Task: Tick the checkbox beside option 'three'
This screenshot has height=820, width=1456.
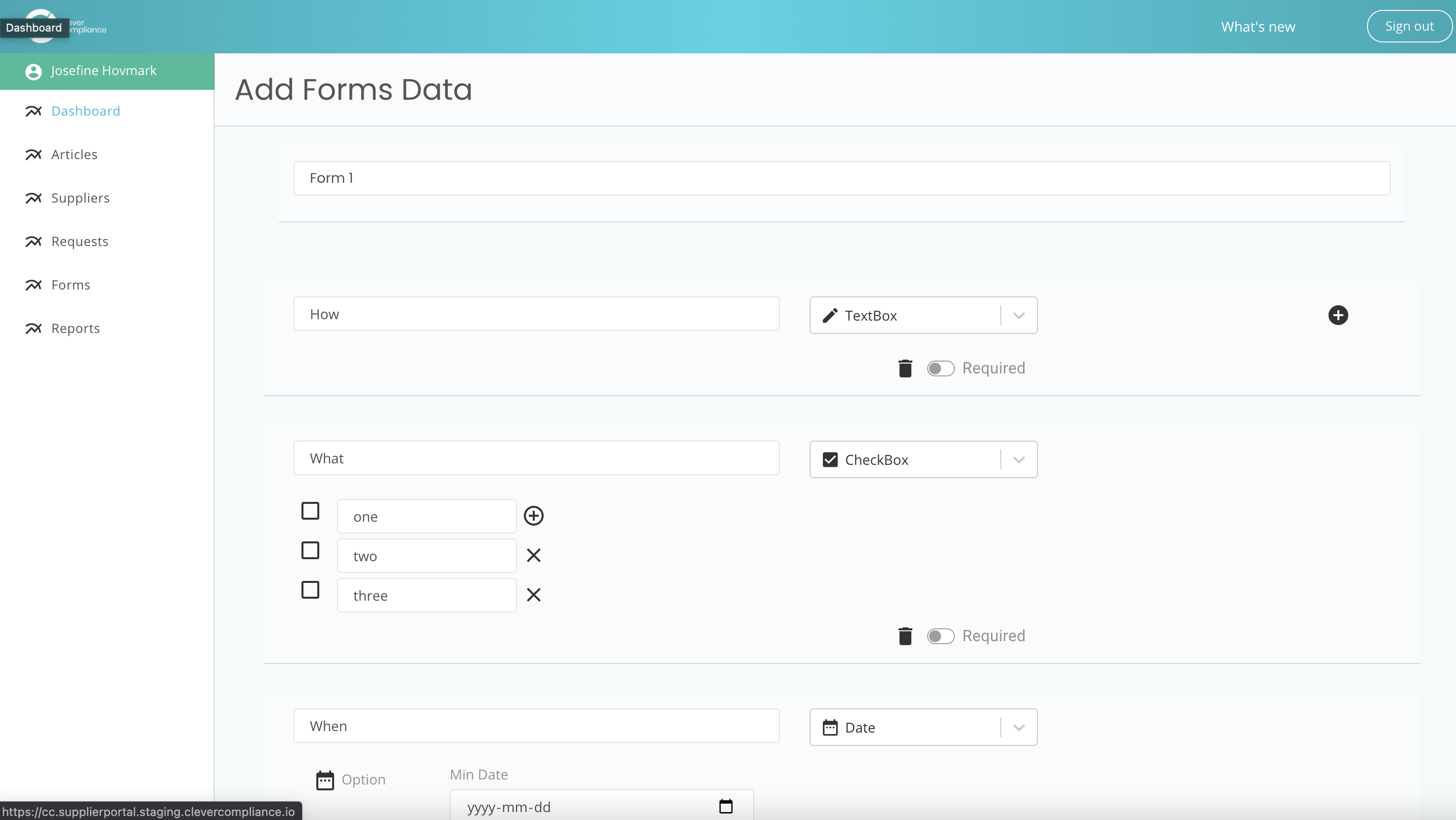Action: [x=310, y=590]
